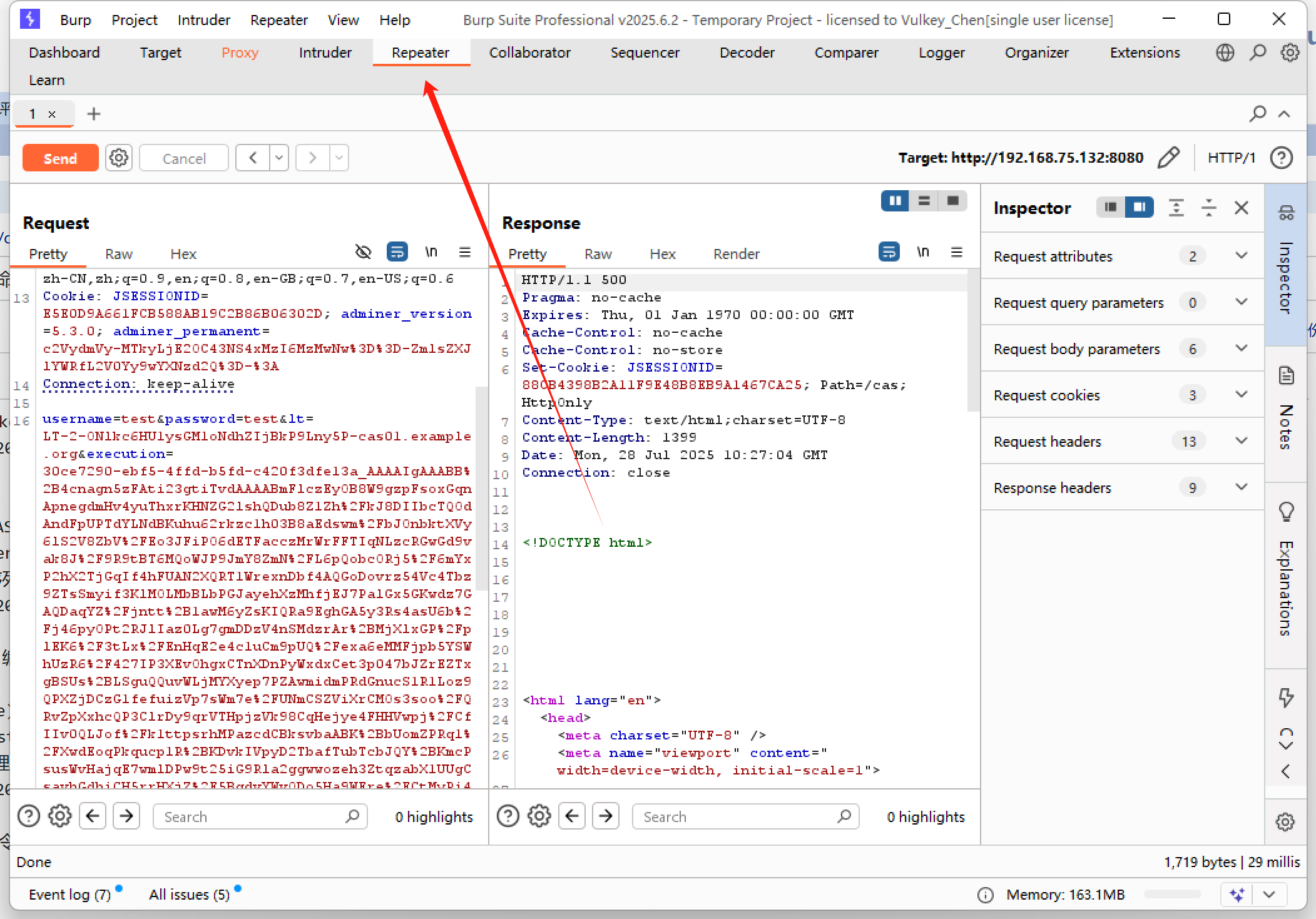This screenshot has width=1316, height=919.
Task: Open the Event log link
Action: pyautogui.click(x=69, y=895)
